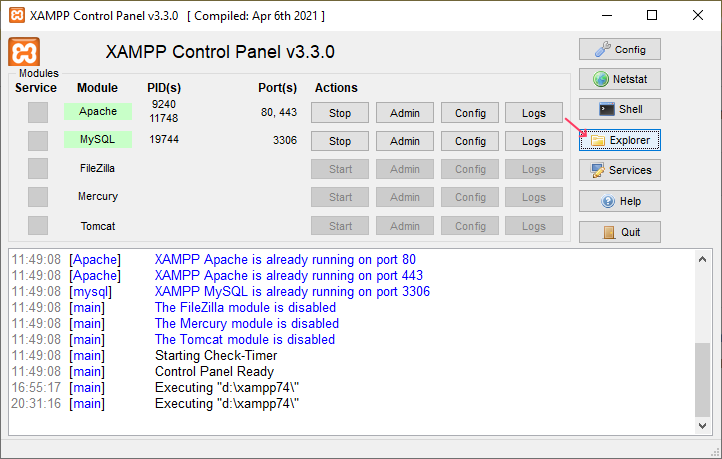Click FileZilla Logs button
This screenshot has height=459, width=722.
pyautogui.click(x=534, y=169)
